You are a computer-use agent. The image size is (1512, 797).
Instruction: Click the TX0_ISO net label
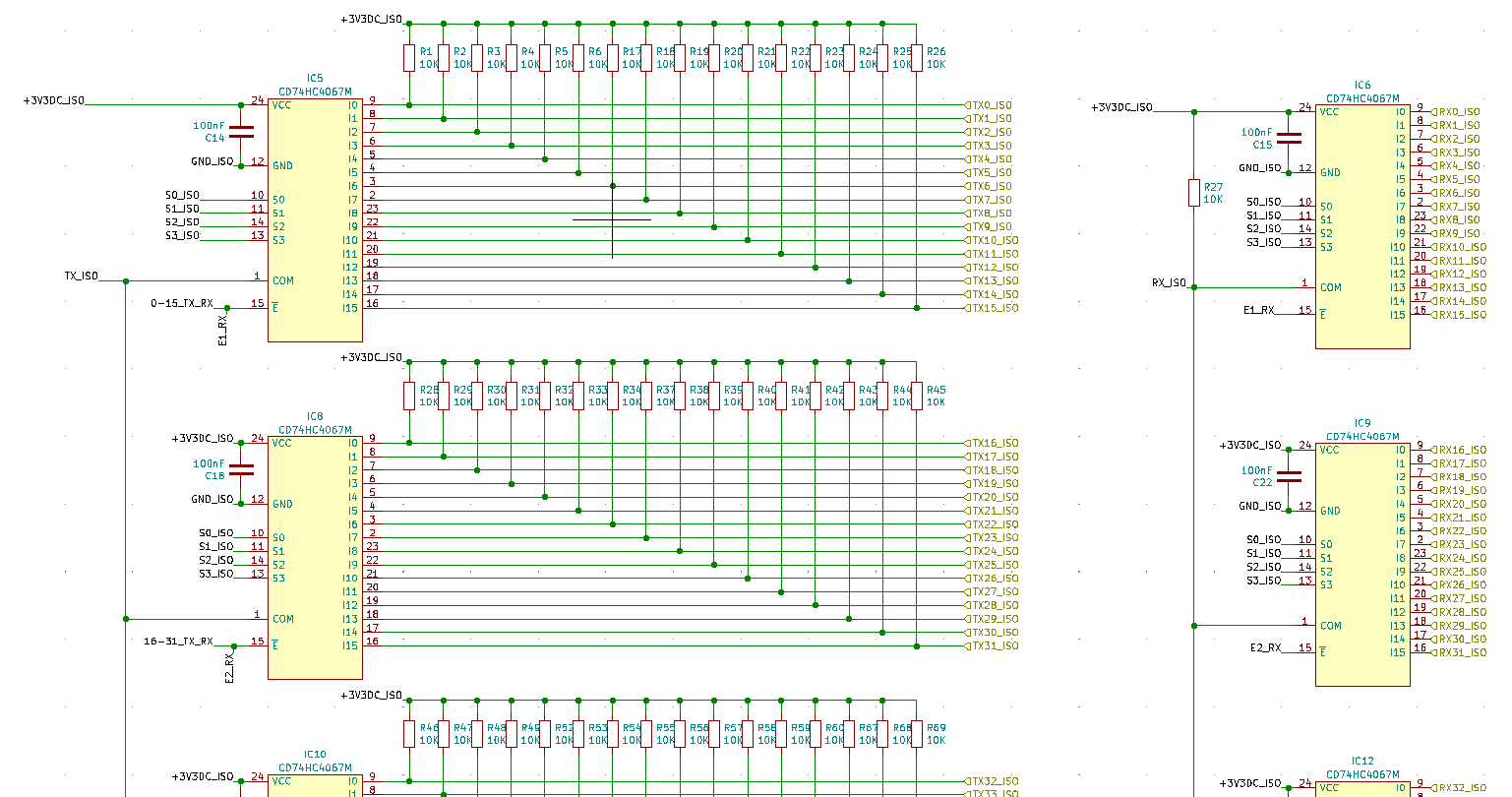coord(989,105)
